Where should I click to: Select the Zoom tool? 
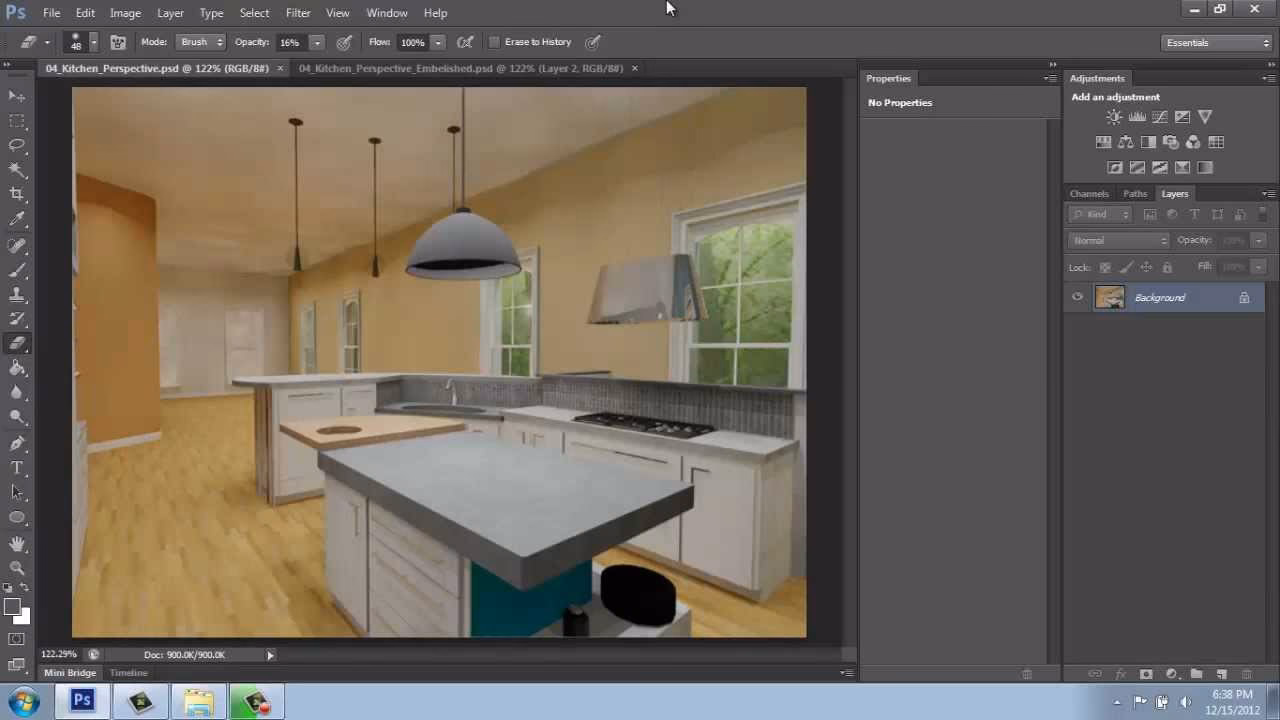[17, 568]
